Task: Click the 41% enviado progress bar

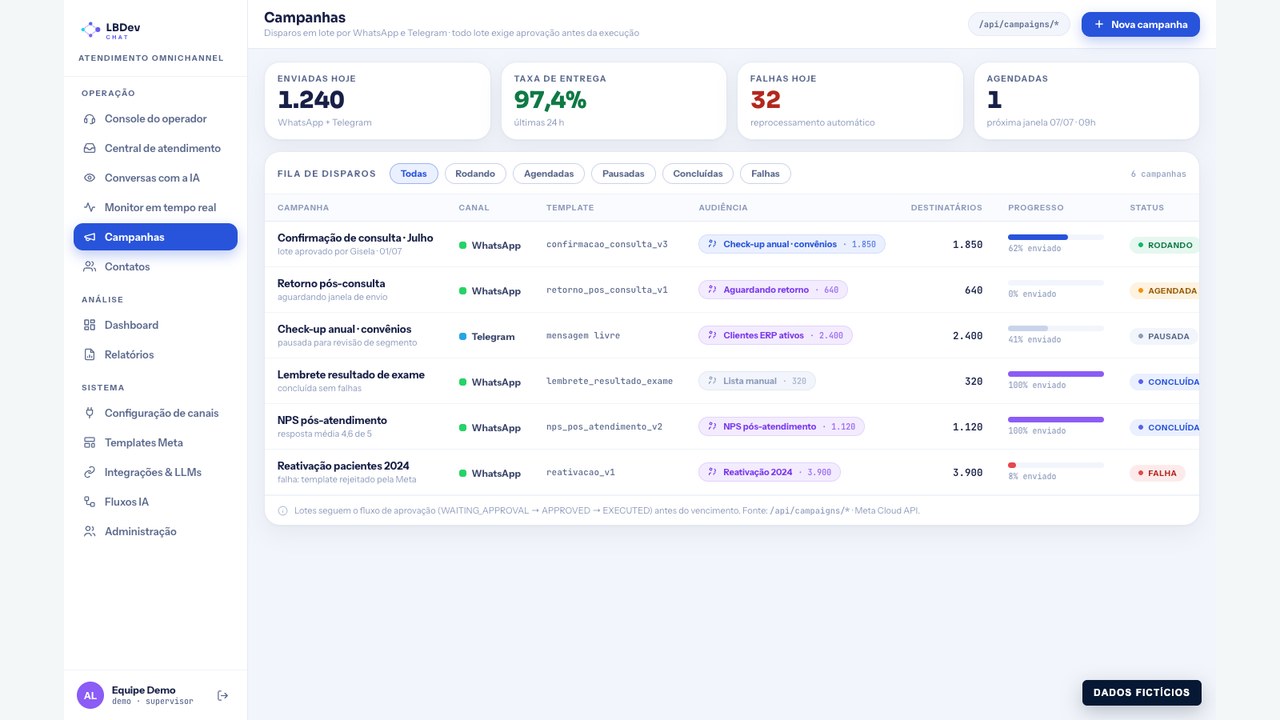Action: pos(1055,328)
